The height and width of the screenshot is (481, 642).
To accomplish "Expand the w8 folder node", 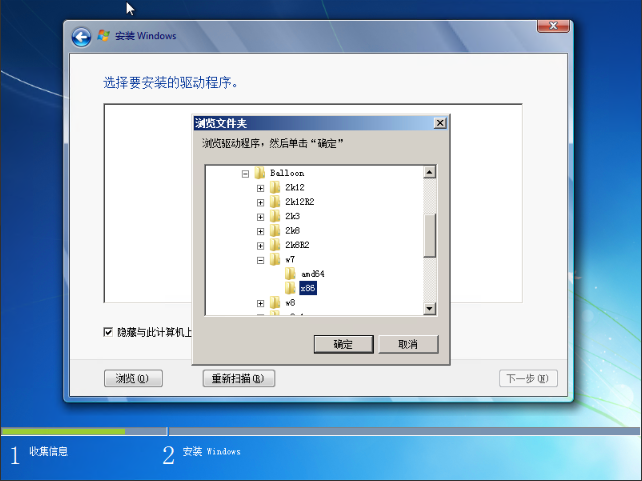I will [260, 303].
